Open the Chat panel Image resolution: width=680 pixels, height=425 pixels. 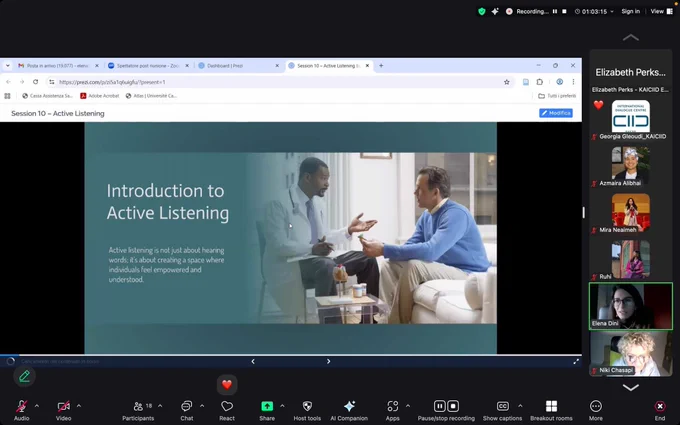[186, 410]
